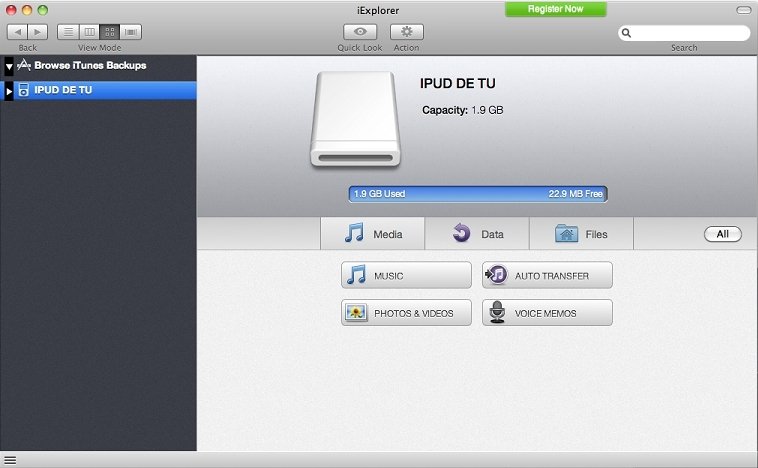The width and height of the screenshot is (758, 468).
Task: Switch to list view mode
Action: [68, 32]
